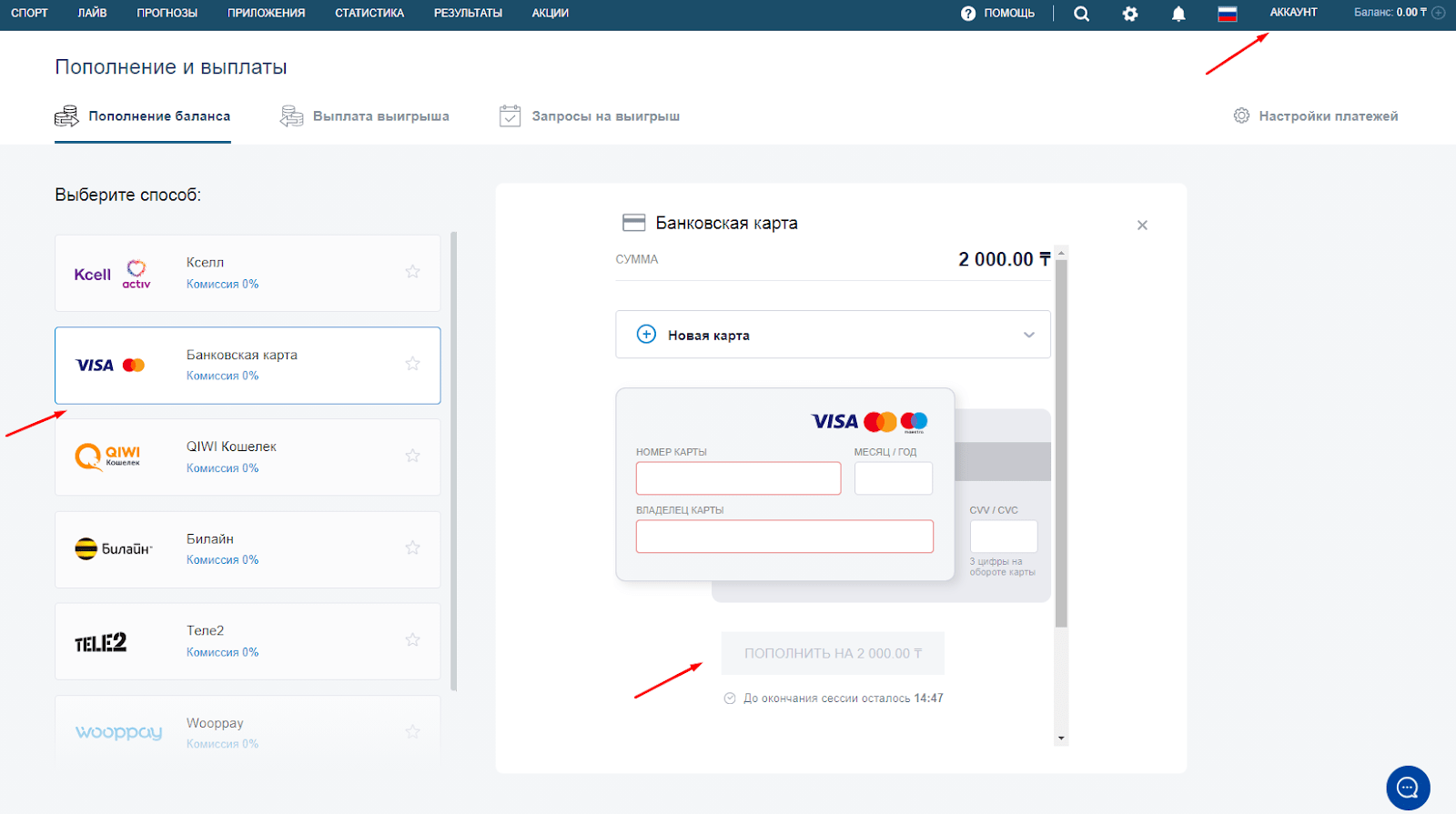The image size is (1456, 814).
Task: Change language via Russian flag icon
Action: click(x=1228, y=14)
